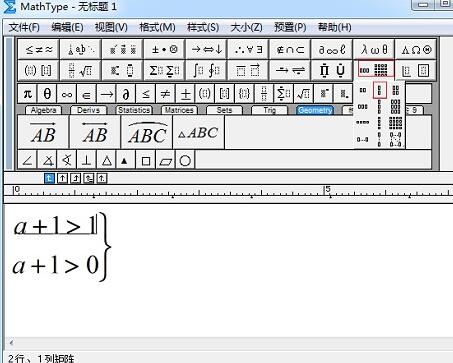Choose the 4x4 matrix template in dropdown
Viewport: 453px width, 363px height.
click(x=396, y=123)
